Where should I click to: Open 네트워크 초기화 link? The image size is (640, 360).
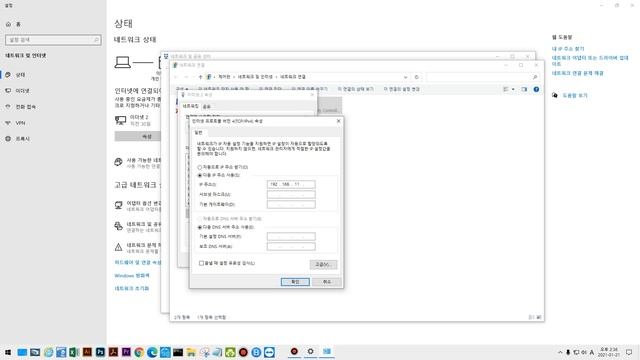[132, 288]
